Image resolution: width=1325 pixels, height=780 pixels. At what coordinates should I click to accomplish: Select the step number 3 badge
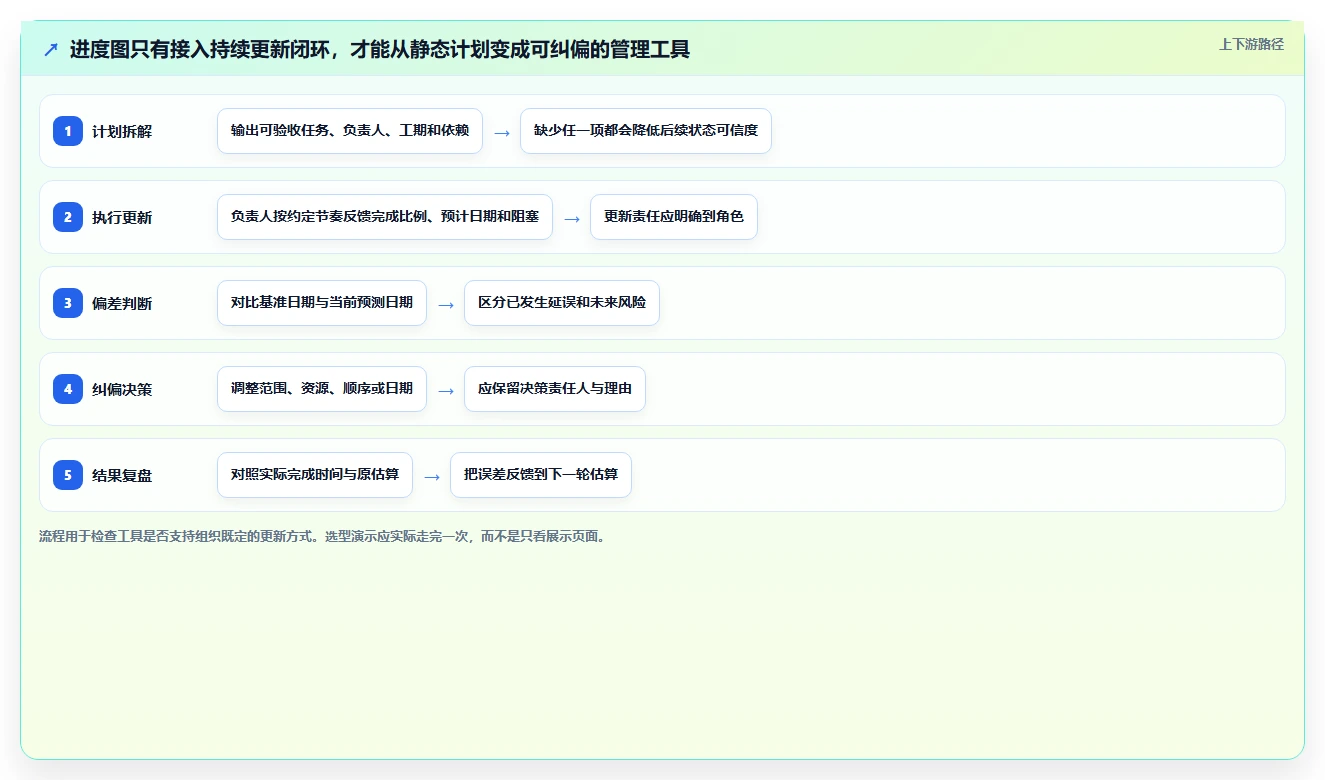point(68,303)
